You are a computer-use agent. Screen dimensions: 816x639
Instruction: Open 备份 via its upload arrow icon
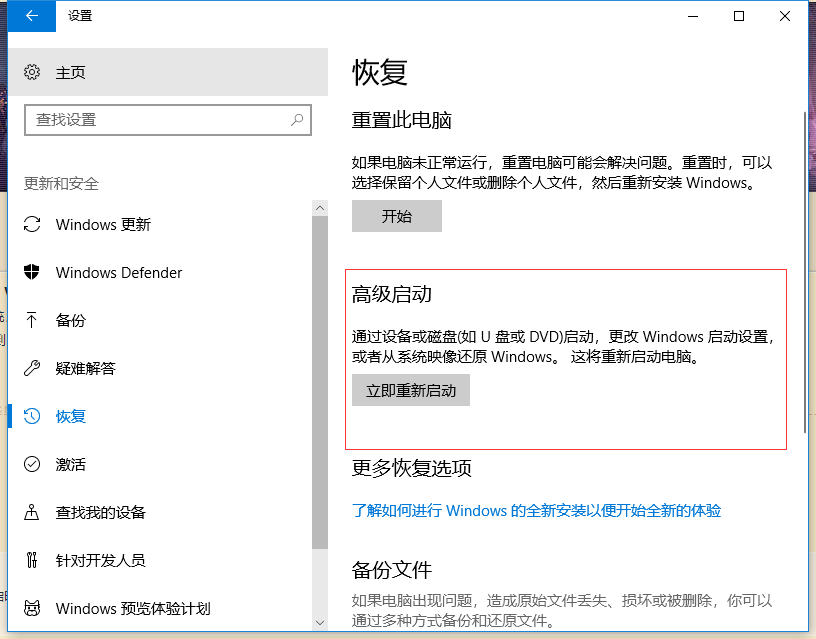tap(32, 320)
